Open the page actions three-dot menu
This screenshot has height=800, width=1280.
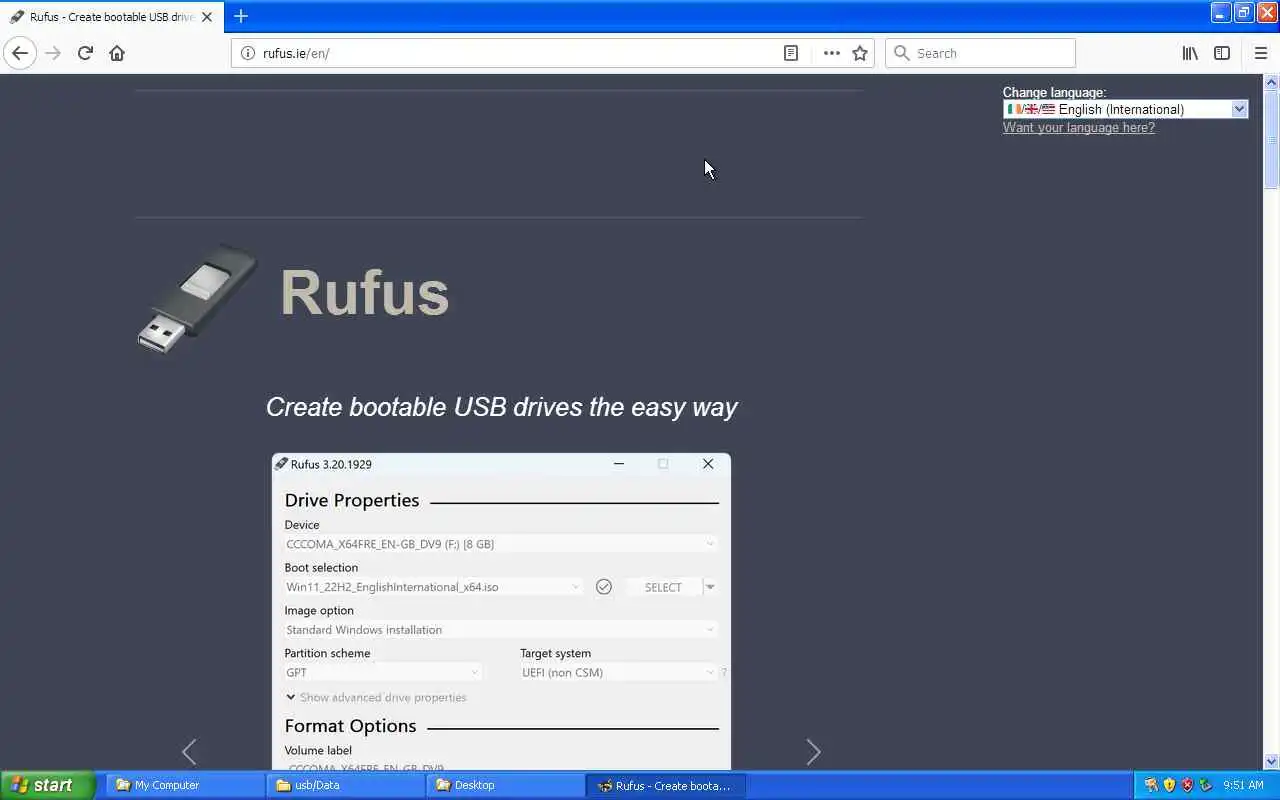coord(832,53)
